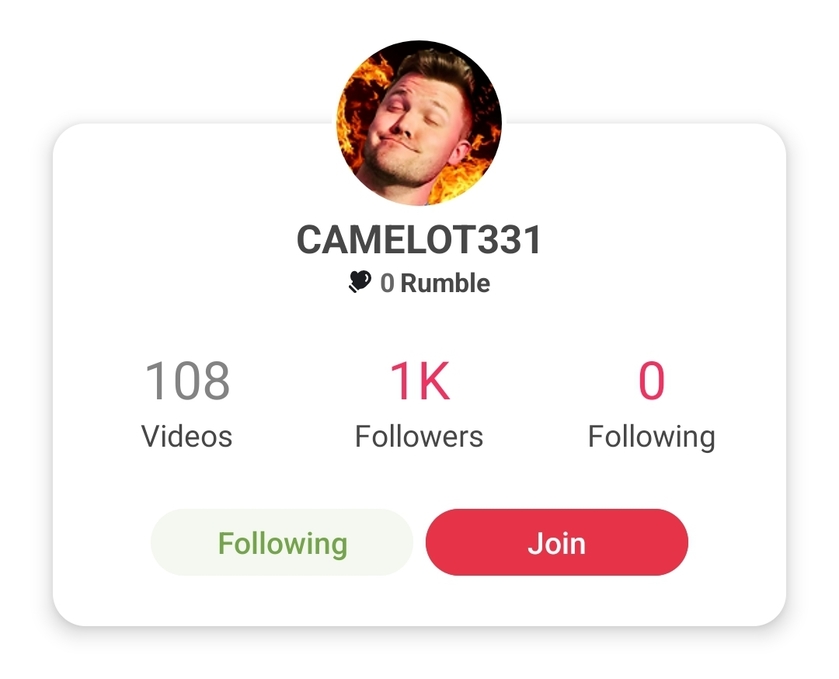Click empty card area below Join button

(419, 601)
